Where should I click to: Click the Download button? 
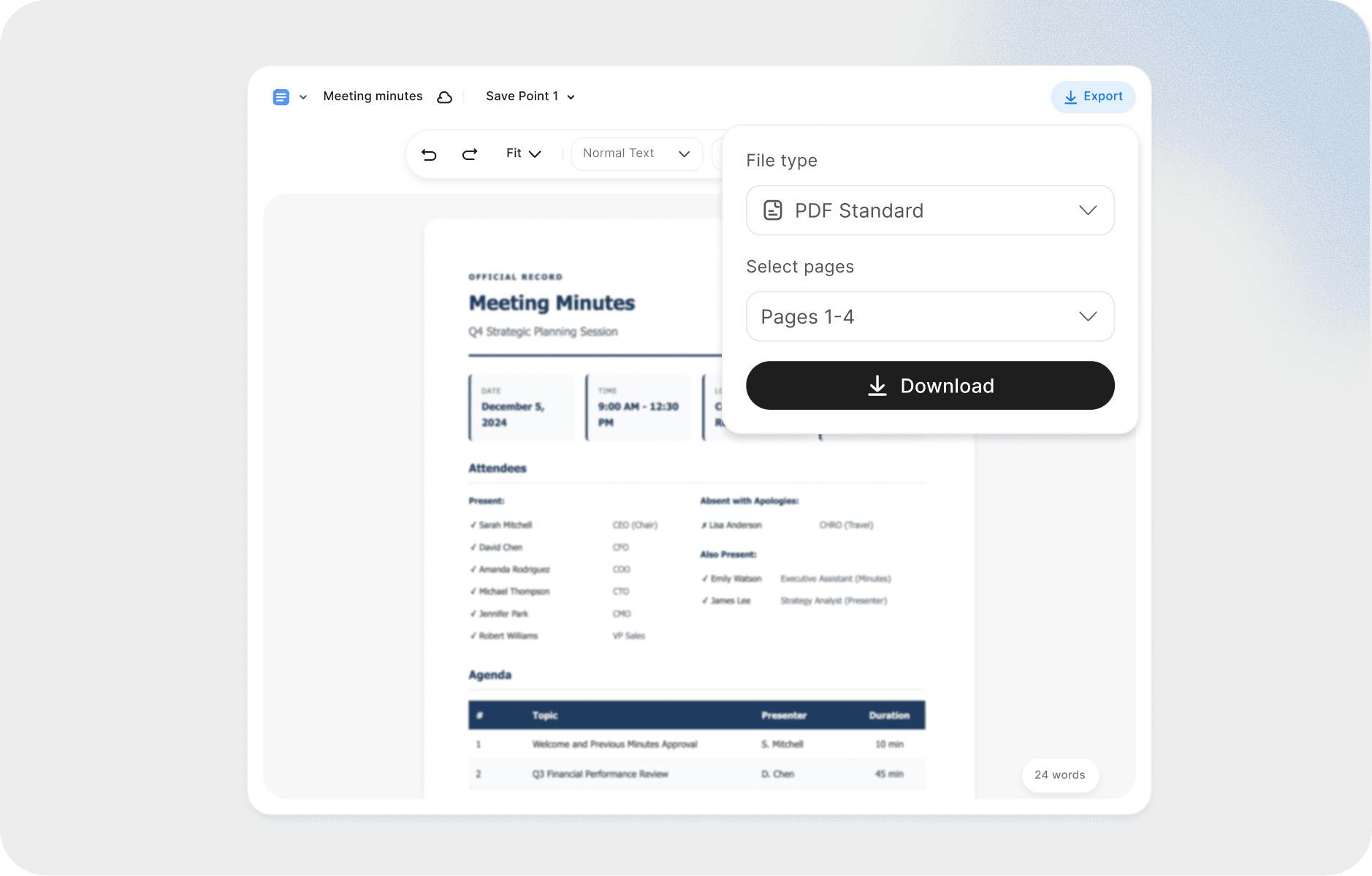[929, 386]
